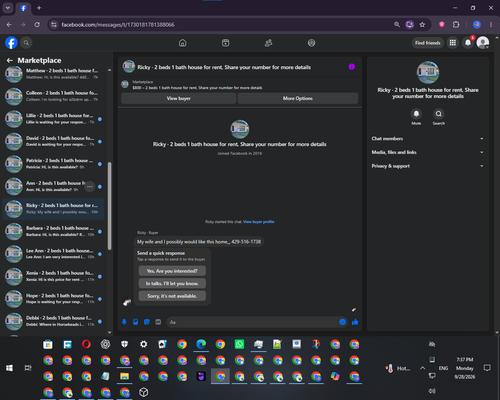The width and height of the screenshot is (500, 400).
Task: Send quick response 'Yes. Are you interested?'
Action: (172, 271)
